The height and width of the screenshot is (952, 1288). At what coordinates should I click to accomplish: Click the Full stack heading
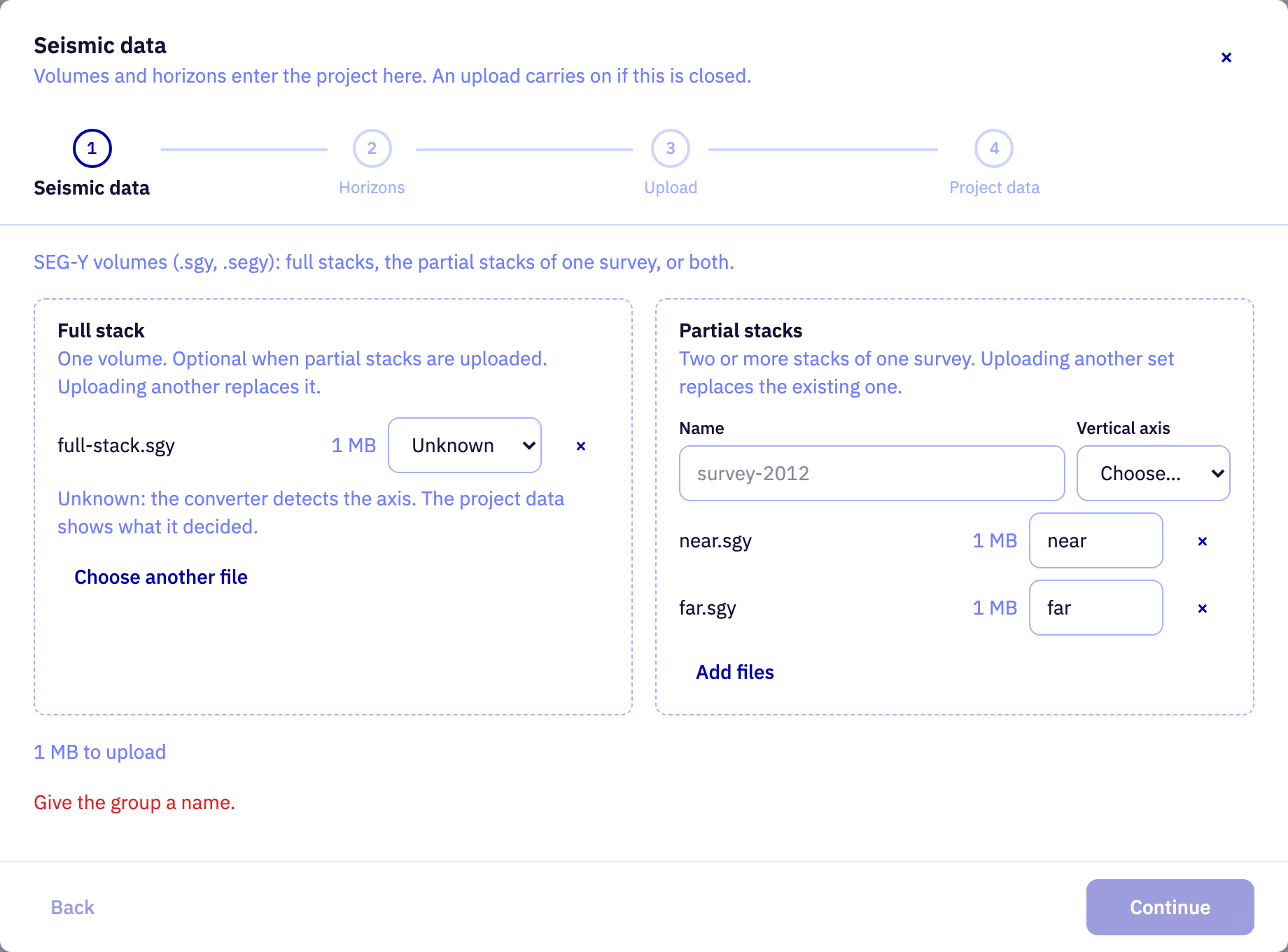pyautogui.click(x=101, y=330)
